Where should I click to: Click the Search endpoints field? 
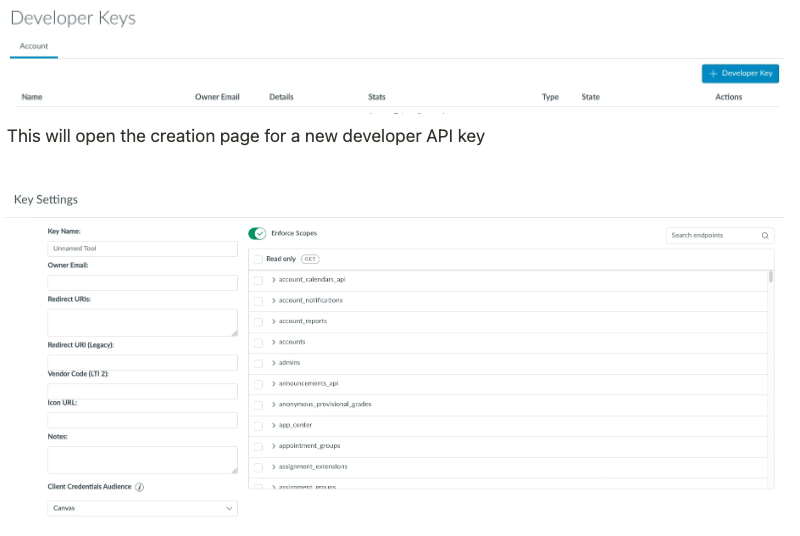coord(720,236)
